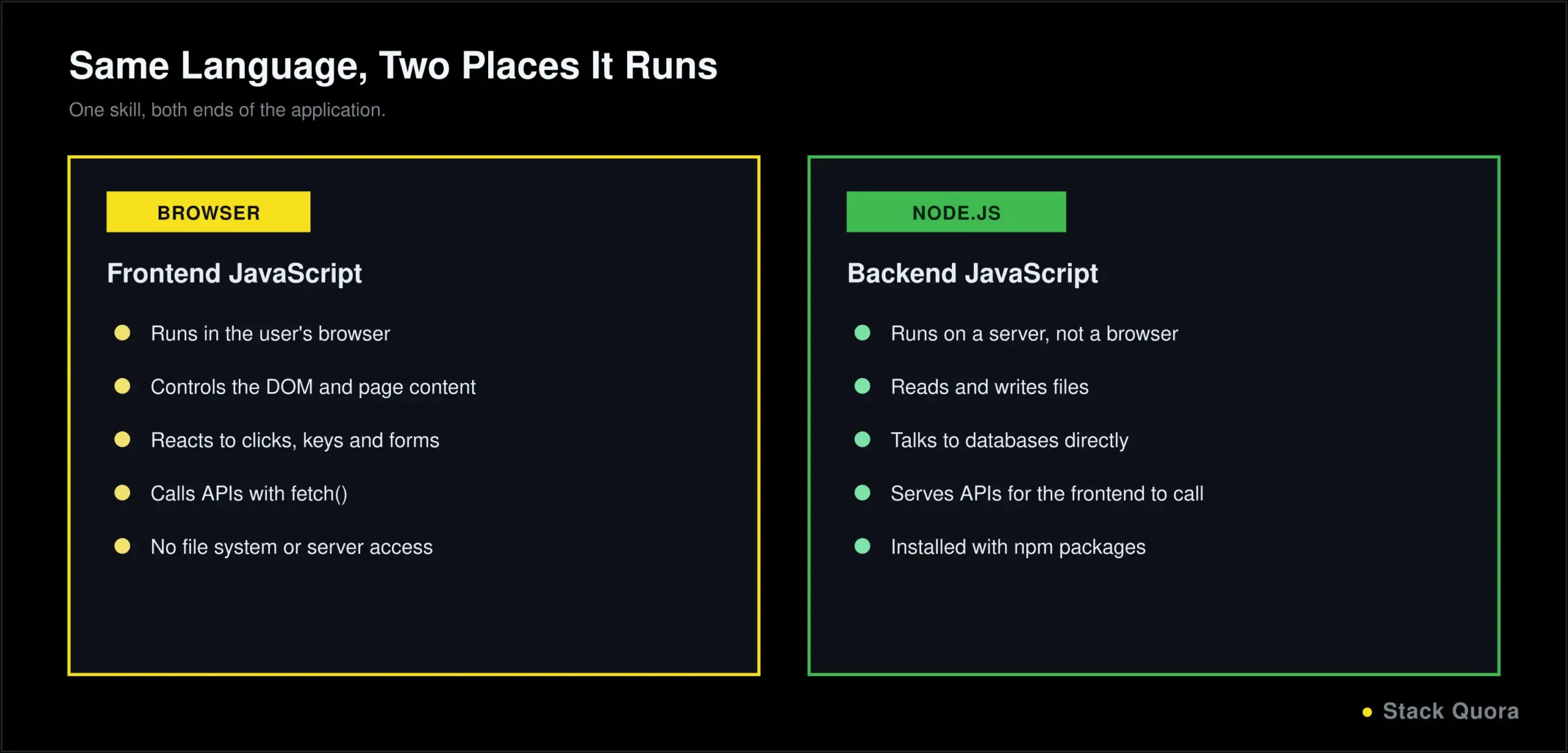Click the green NODE.JS badge
This screenshot has height=753, width=1568.
pyautogui.click(x=956, y=212)
